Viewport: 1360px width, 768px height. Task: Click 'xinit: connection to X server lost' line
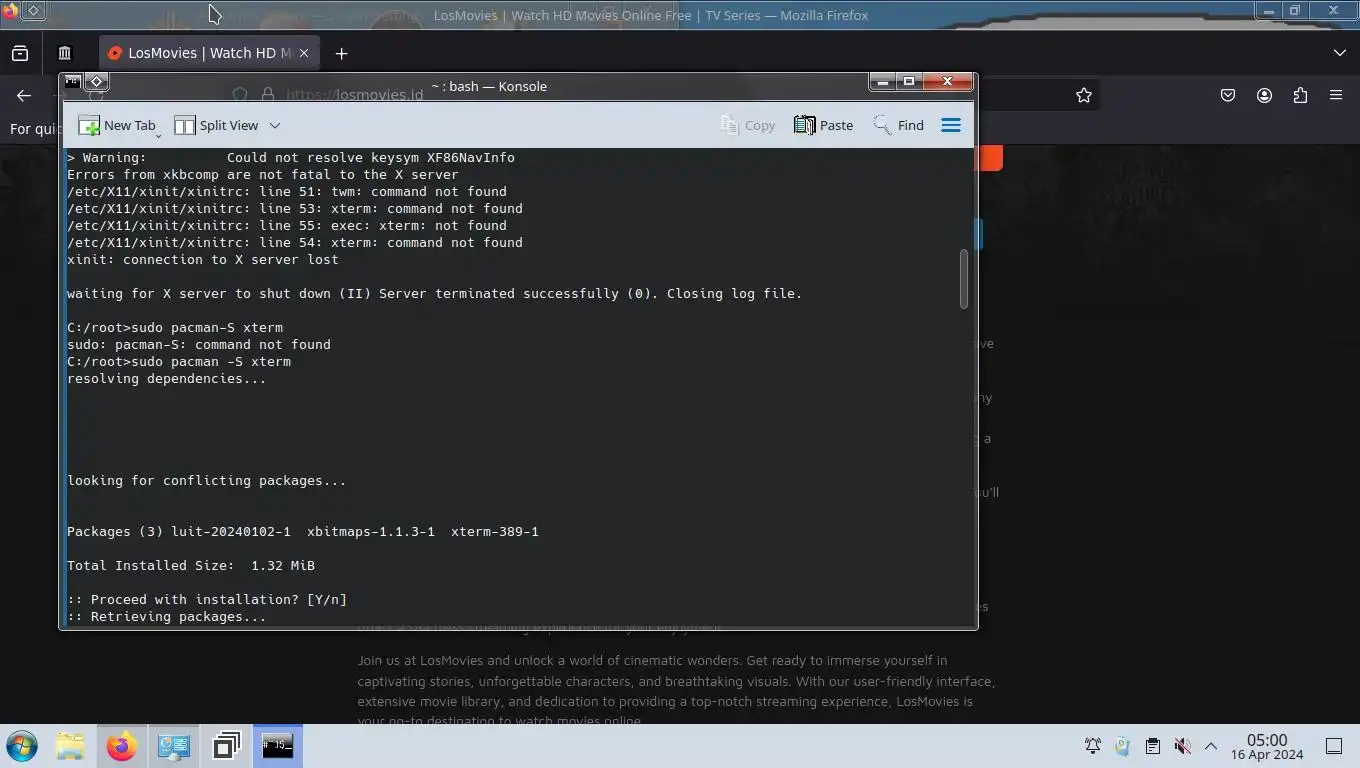(203, 260)
